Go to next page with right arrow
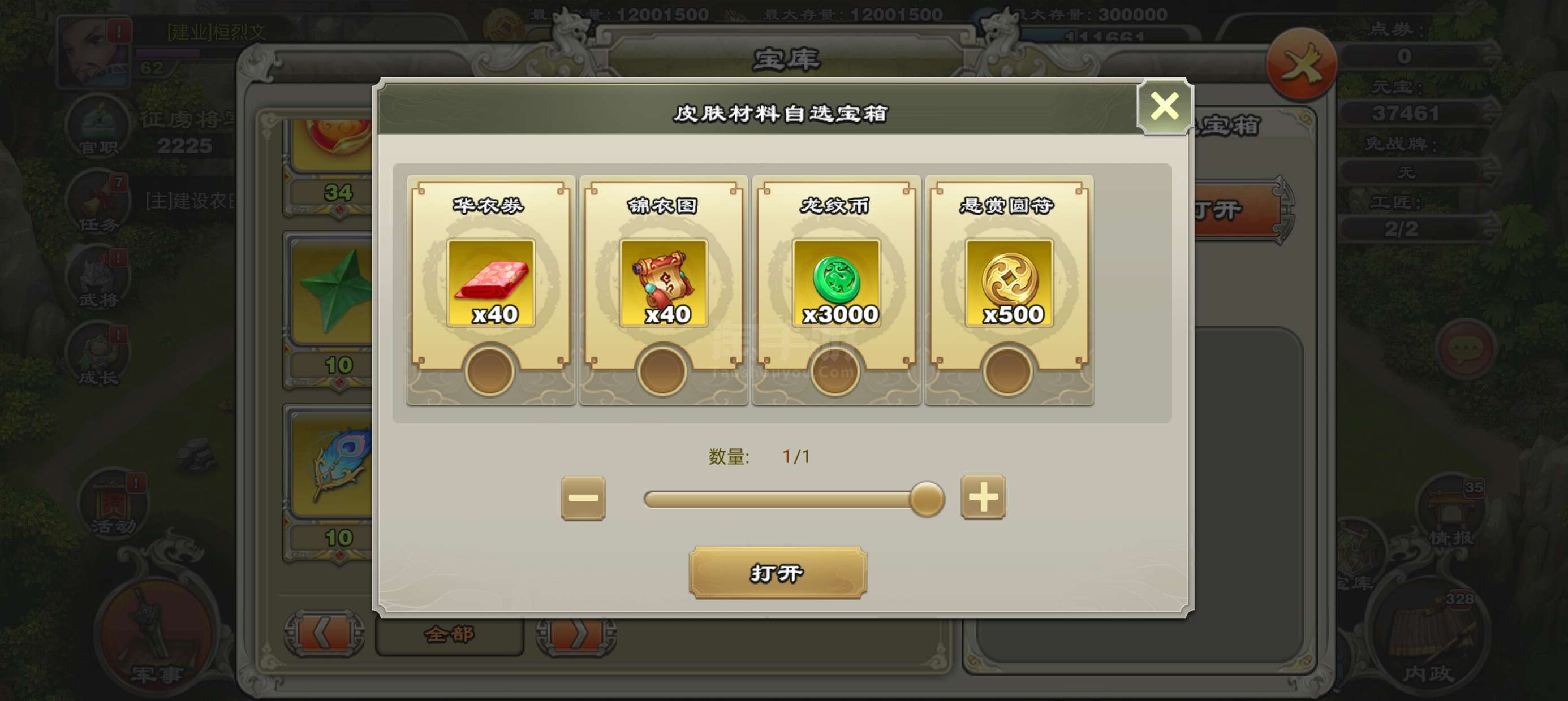This screenshot has height=701, width=1568. click(576, 634)
